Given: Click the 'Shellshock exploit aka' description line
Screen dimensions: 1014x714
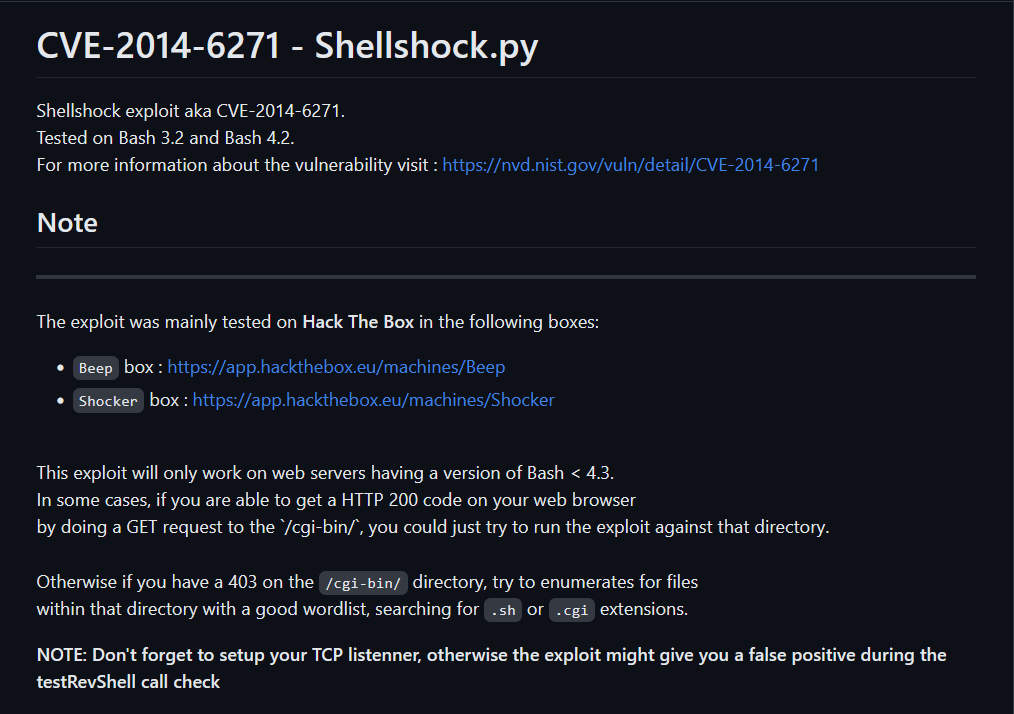Looking at the screenshot, I should tap(191, 111).
